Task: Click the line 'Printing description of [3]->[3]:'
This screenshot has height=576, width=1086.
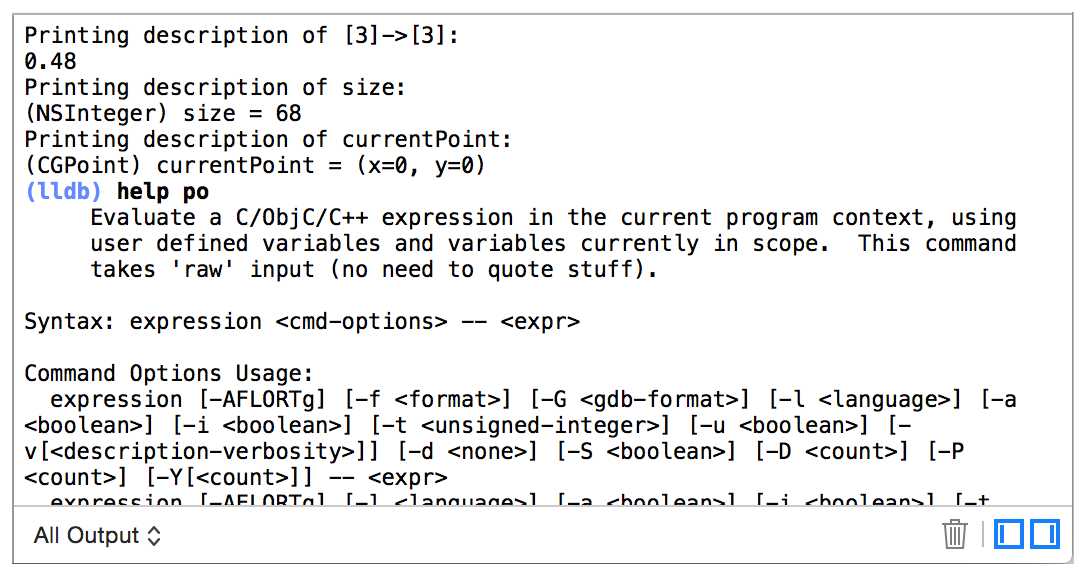Action: (x=242, y=35)
